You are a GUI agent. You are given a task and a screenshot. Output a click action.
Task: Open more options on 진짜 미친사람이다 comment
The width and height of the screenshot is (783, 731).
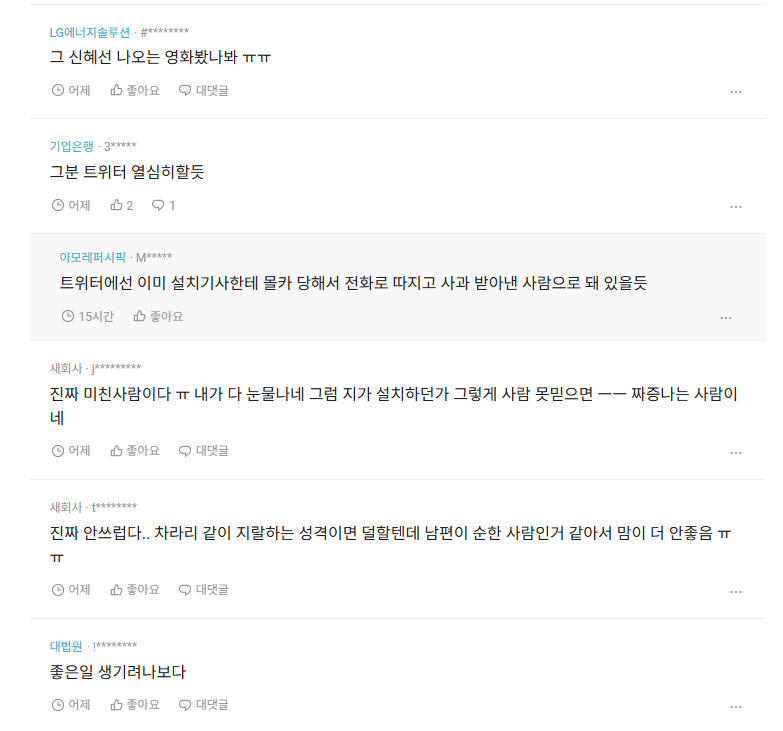point(736,453)
